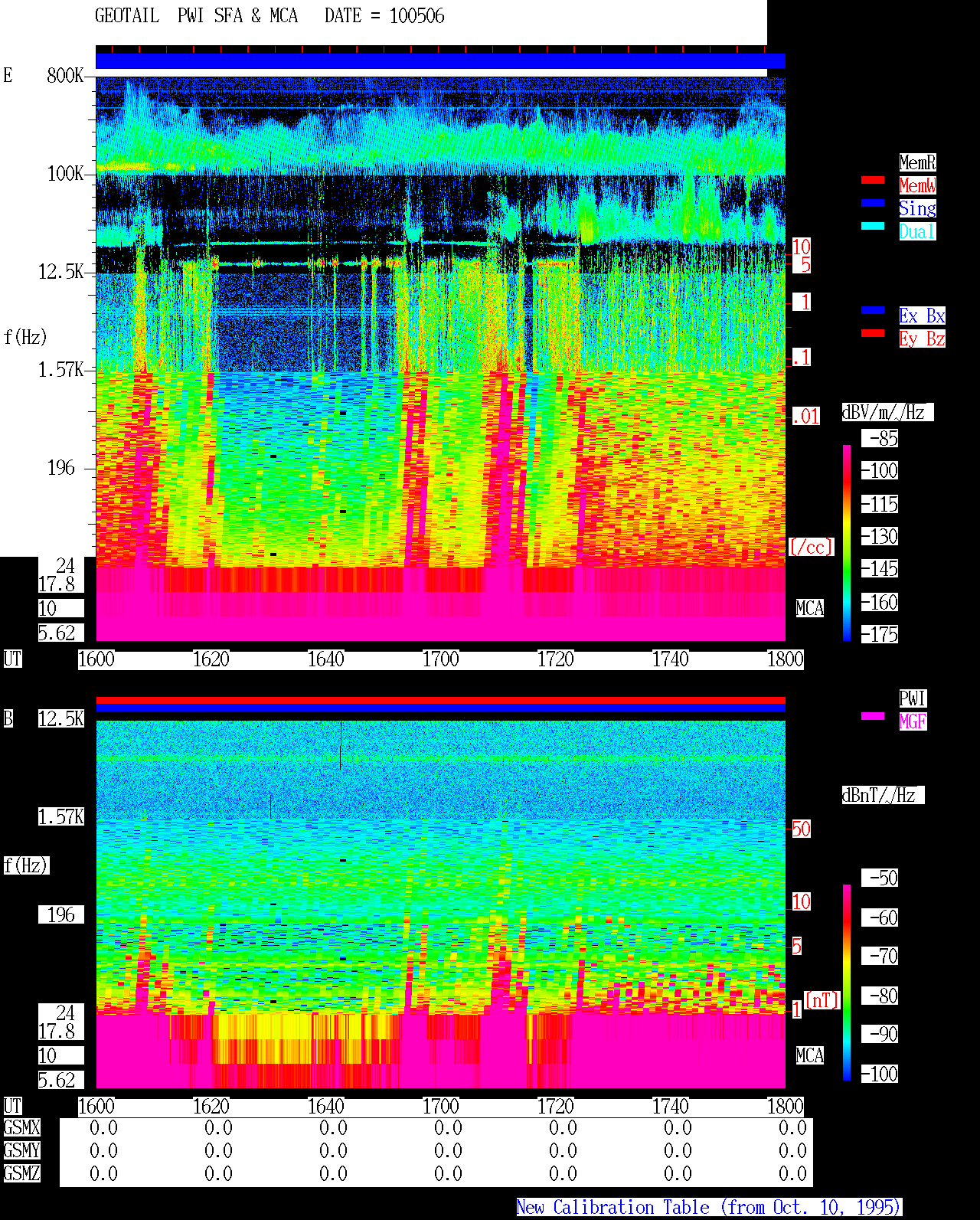Pick the red Ey Bz legend swatch
980x1220 pixels.
click(x=873, y=333)
